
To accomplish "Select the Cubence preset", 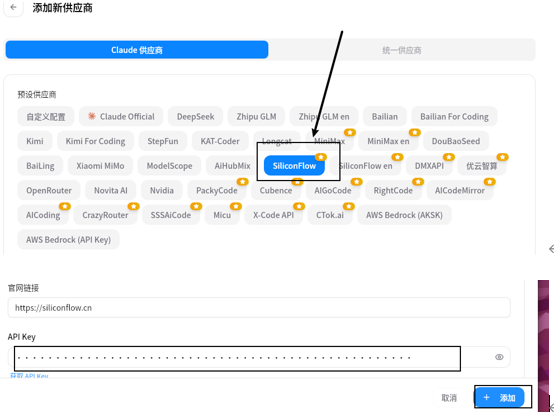I will 276,190.
